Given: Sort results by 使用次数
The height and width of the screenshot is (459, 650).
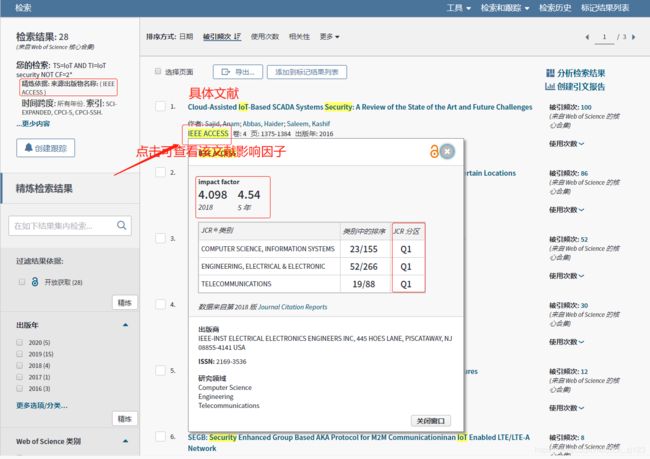Looking at the screenshot, I should click(265, 37).
